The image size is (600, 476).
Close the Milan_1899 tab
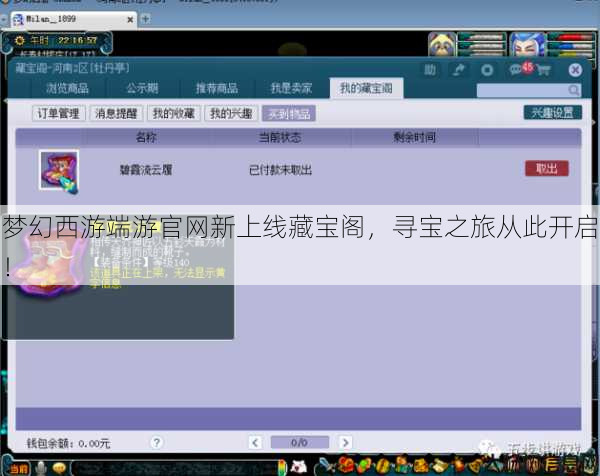point(130,20)
